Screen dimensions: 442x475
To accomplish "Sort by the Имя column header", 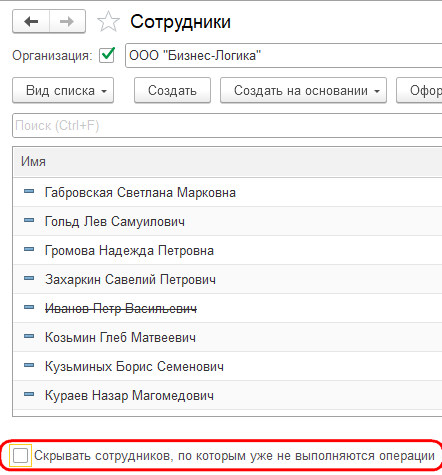I will [228, 162].
